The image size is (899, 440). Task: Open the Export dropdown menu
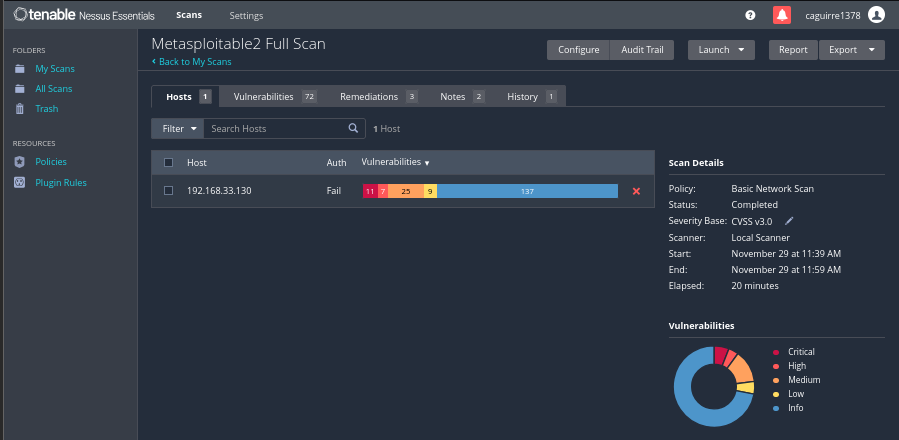[x=851, y=50]
